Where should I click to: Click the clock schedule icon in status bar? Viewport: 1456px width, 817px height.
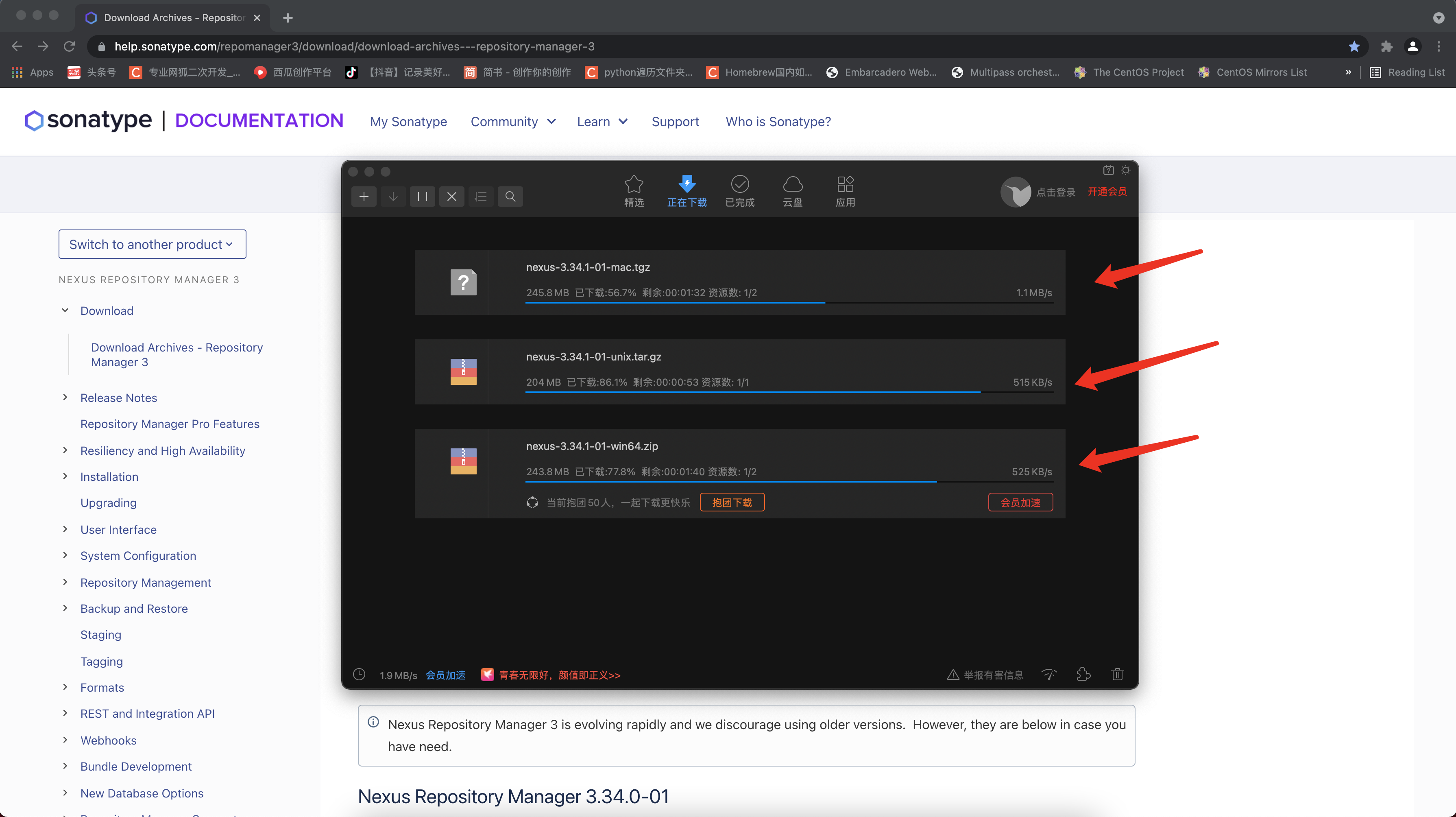click(359, 675)
